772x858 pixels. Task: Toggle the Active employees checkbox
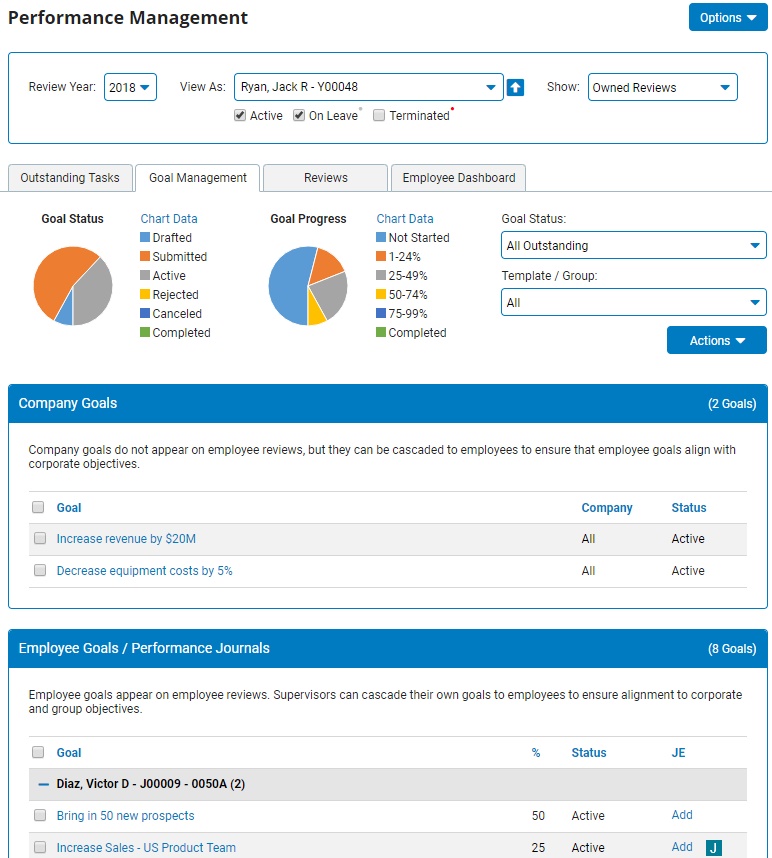[x=240, y=115]
